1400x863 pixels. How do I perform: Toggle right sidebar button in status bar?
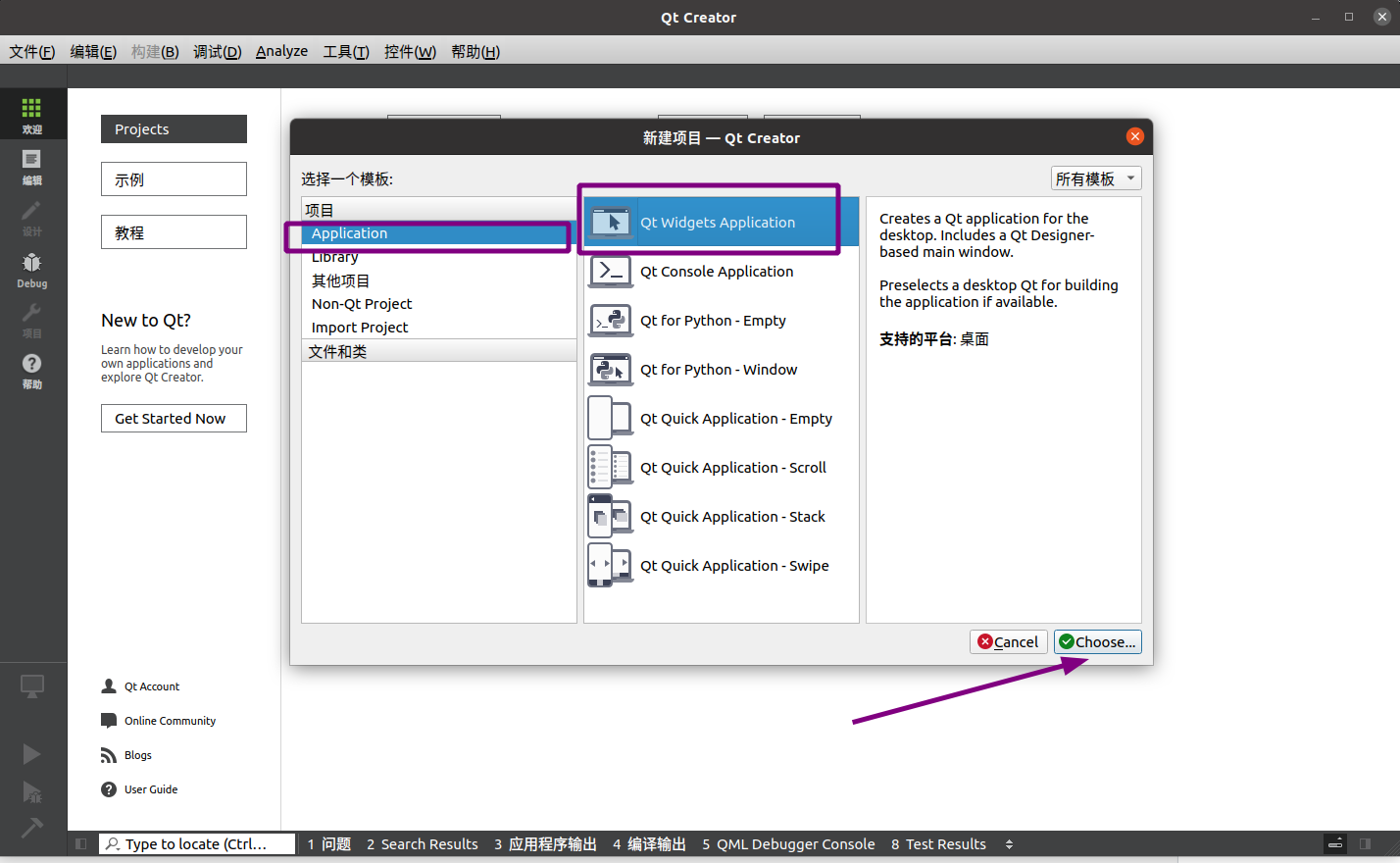point(1365,843)
